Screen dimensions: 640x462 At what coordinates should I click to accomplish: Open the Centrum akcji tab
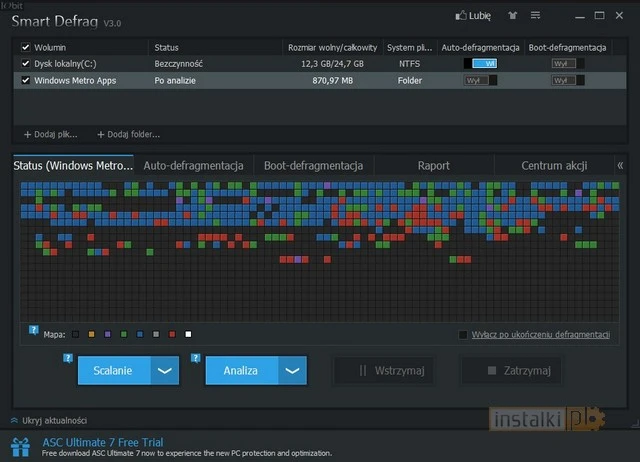click(554, 165)
